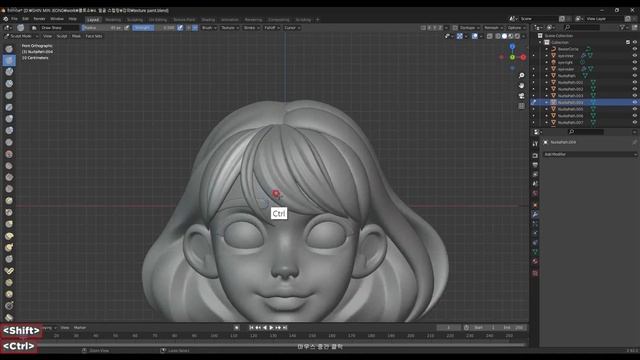Click the pan view hand gizmo

pyautogui.click(x=521, y=86)
